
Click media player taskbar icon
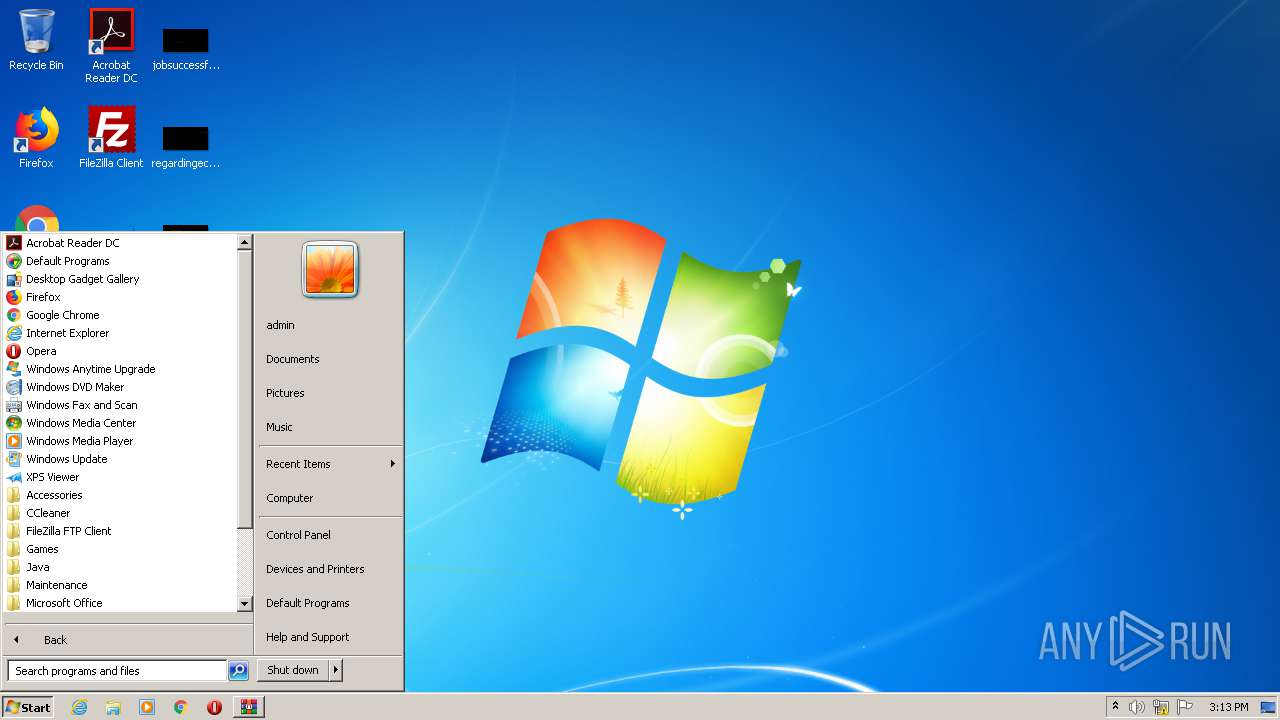[147, 707]
